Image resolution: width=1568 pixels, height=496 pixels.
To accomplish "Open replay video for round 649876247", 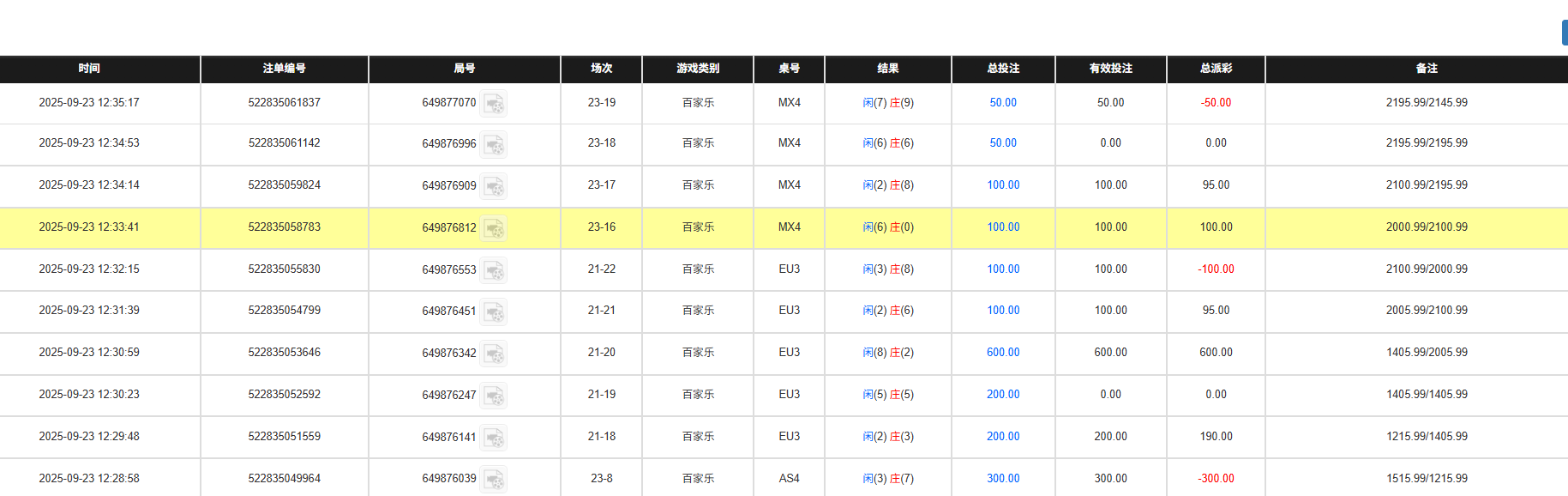I will pyautogui.click(x=495, y=396).
